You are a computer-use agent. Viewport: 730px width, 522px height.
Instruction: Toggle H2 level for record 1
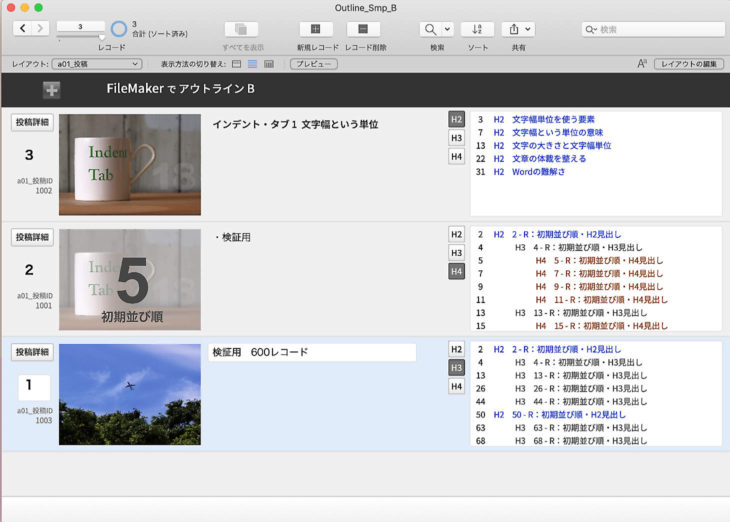[456, 349]
